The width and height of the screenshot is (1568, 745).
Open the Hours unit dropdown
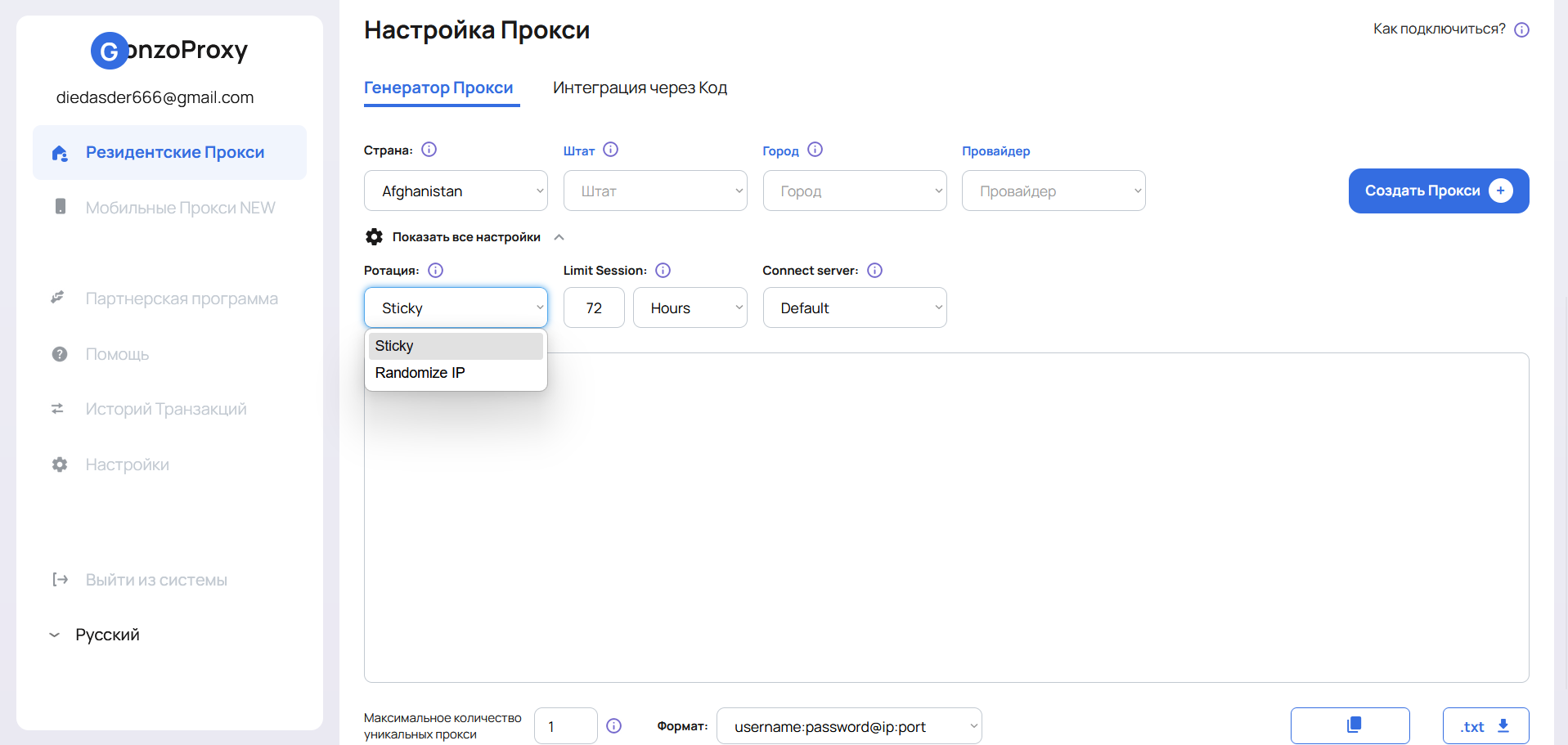coord(690,307)
